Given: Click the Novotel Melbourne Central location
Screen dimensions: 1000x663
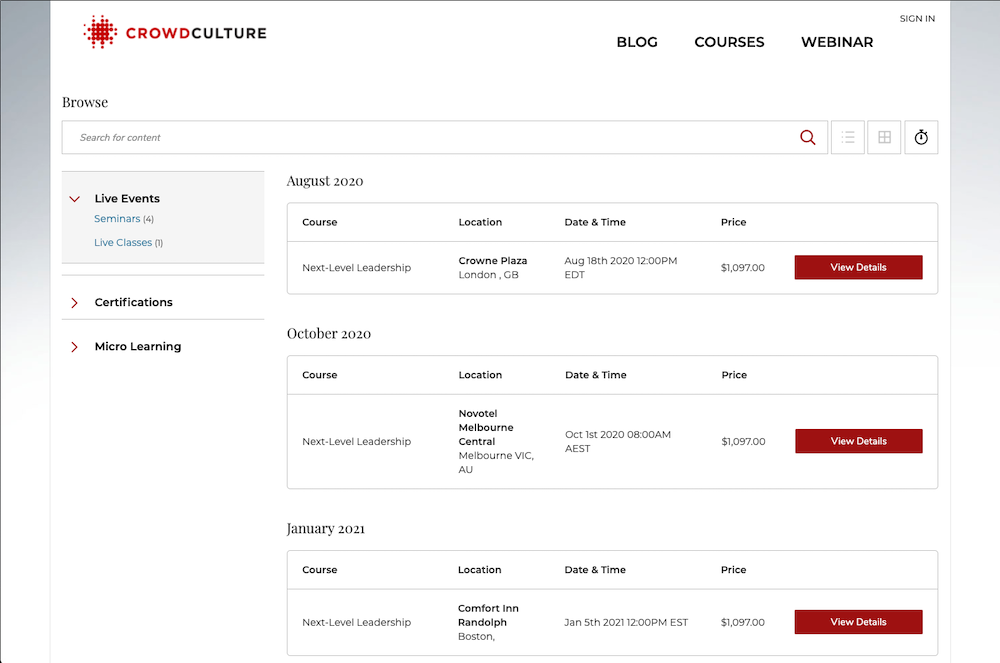Looking at the screenshot, I should tap(486, 427).
